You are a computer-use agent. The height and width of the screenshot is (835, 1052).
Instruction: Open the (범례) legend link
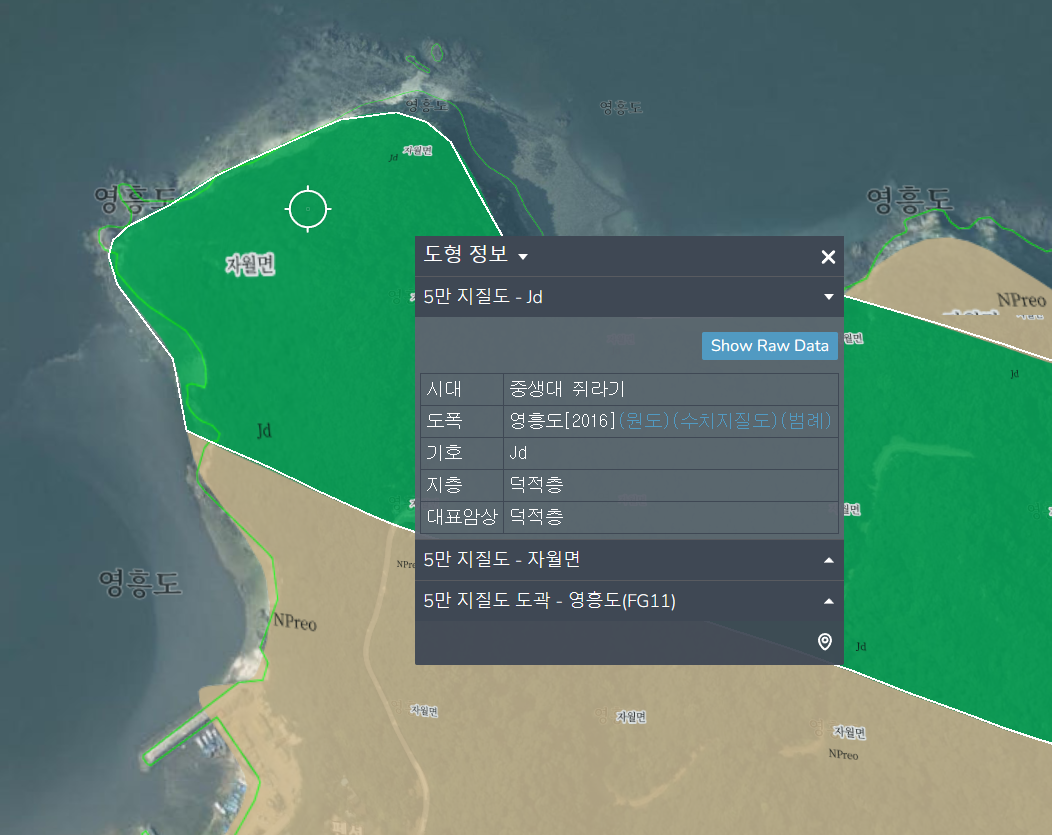pyautogui.click(x=806, y=421)
